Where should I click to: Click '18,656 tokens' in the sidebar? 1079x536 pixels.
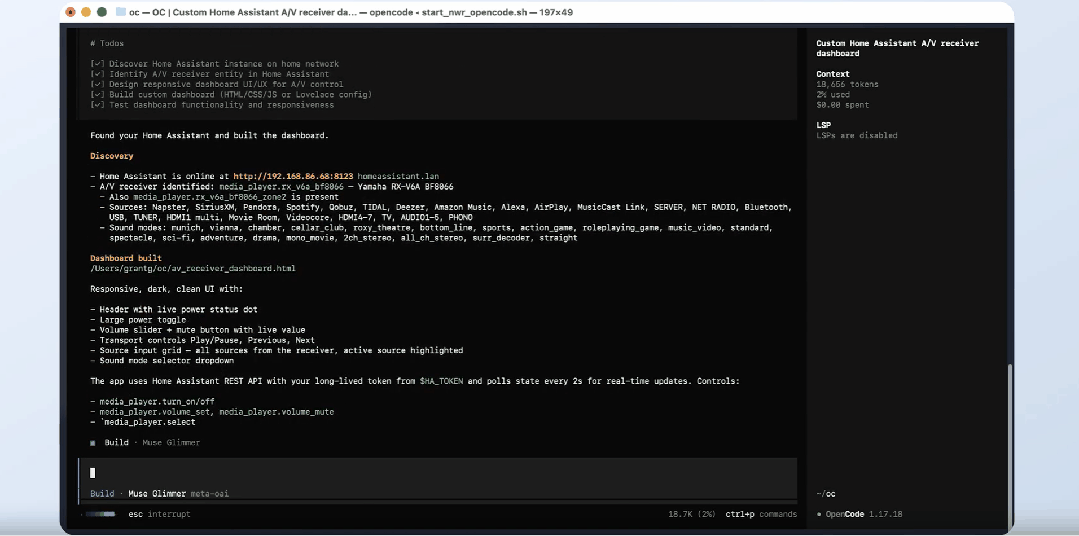click(x=847, y=84)
